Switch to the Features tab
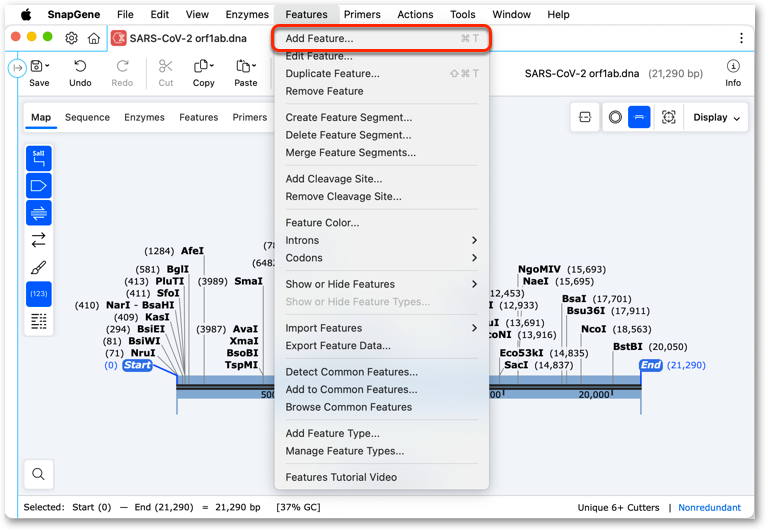Viewport: 766px width, 530px height. click(x=198, y=117)
